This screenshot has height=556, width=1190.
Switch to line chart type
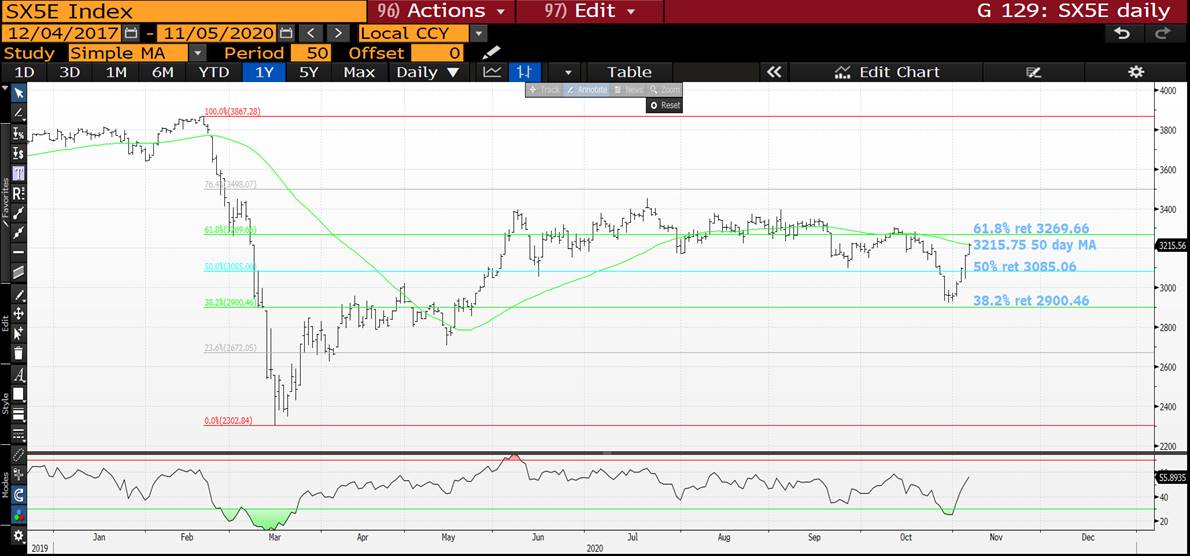(492, 72)
